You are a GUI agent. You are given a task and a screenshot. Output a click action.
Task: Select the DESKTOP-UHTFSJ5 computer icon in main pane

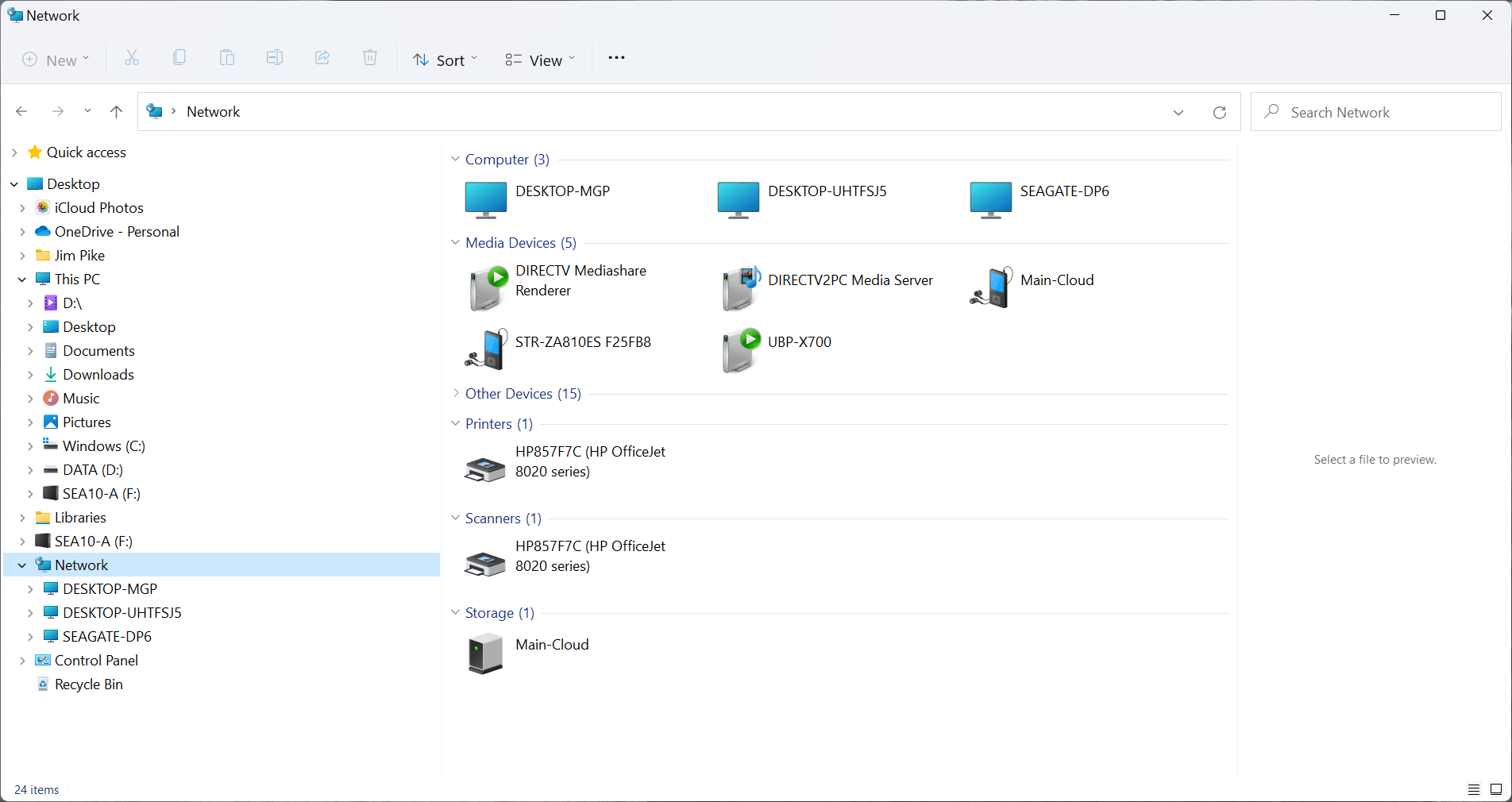[739, 199]
